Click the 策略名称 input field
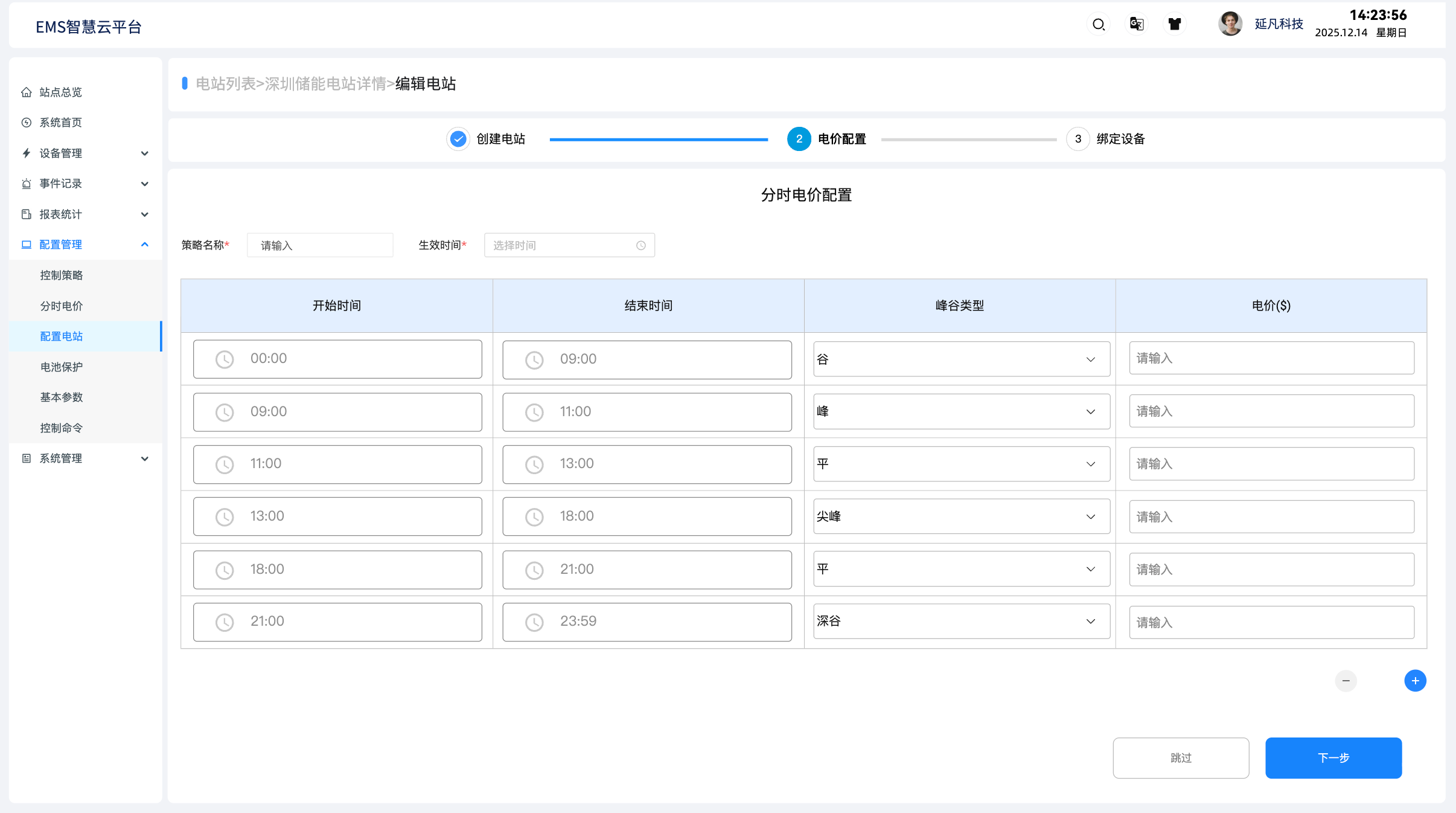The image size is (1456, 813). [320, 245]
